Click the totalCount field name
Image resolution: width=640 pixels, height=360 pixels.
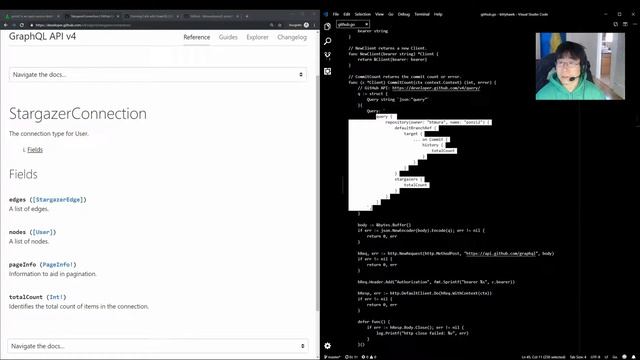pyautogui.click(x=26, y=297)
